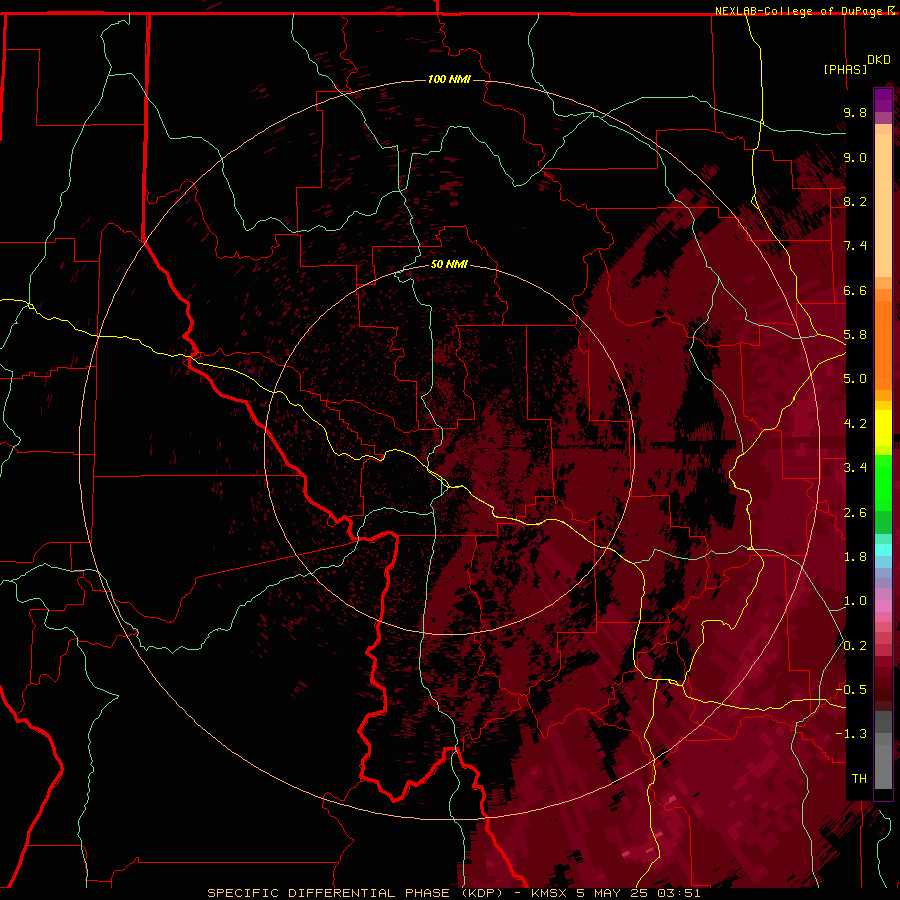This screenshot has height=900, width=900.
Task: Click the 5.8 scale value
Action: coord(855,335)
